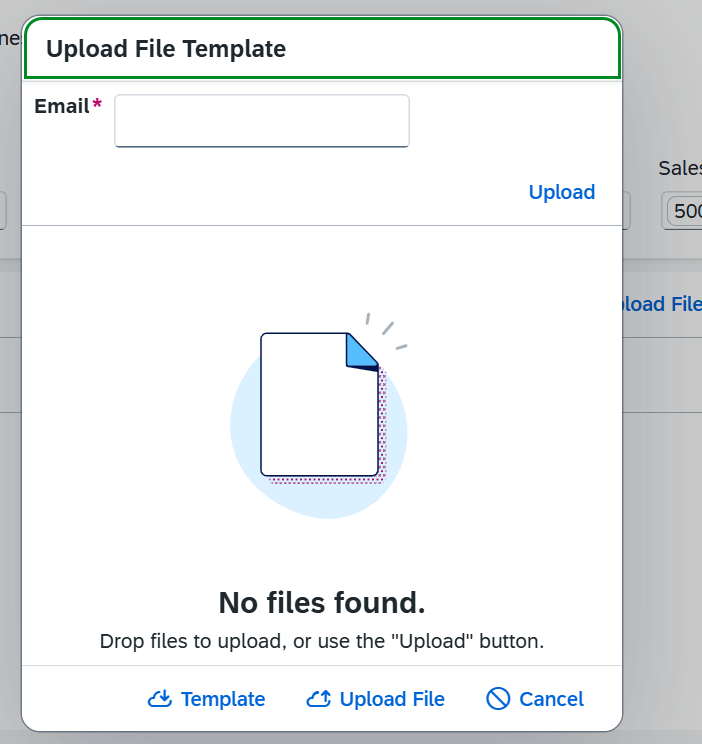Viewport: 702px width, 744px height.
Task: Focus the Email input field
Action: [262, 121]
